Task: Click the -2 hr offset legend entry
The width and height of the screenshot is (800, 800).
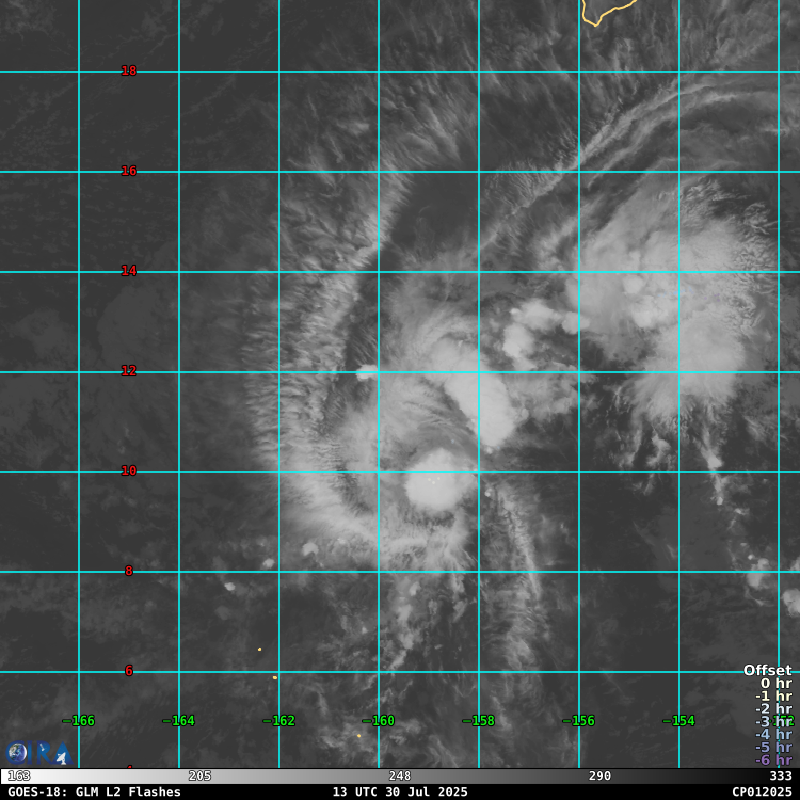Action: coord(773,709)
